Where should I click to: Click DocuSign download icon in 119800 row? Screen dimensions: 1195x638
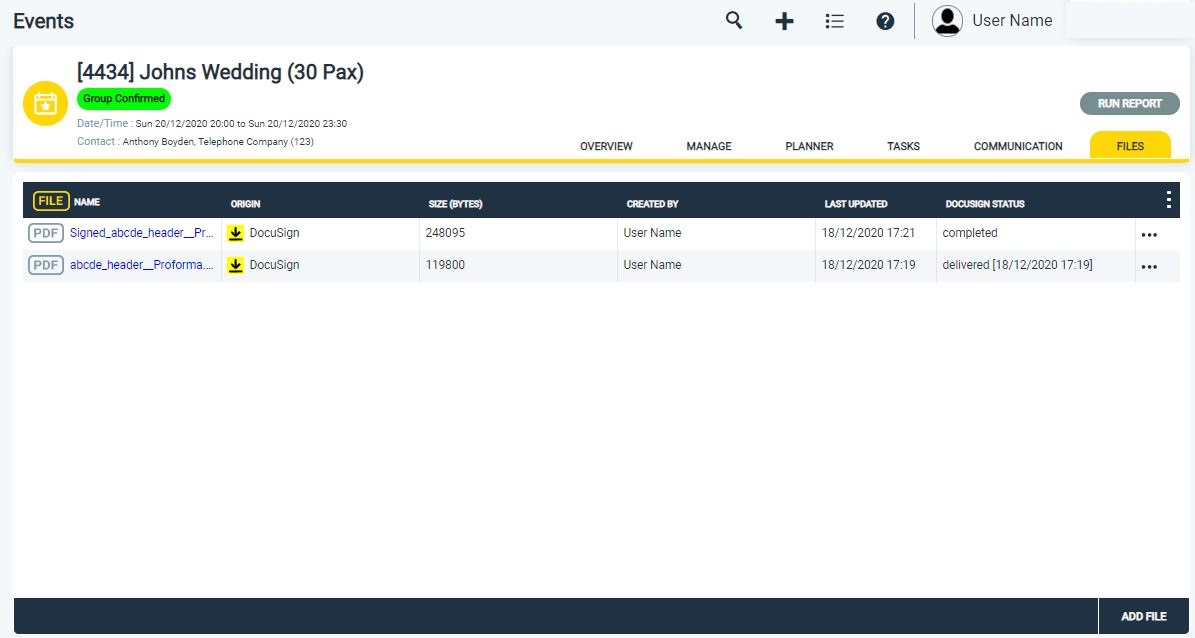click(235, 265)
